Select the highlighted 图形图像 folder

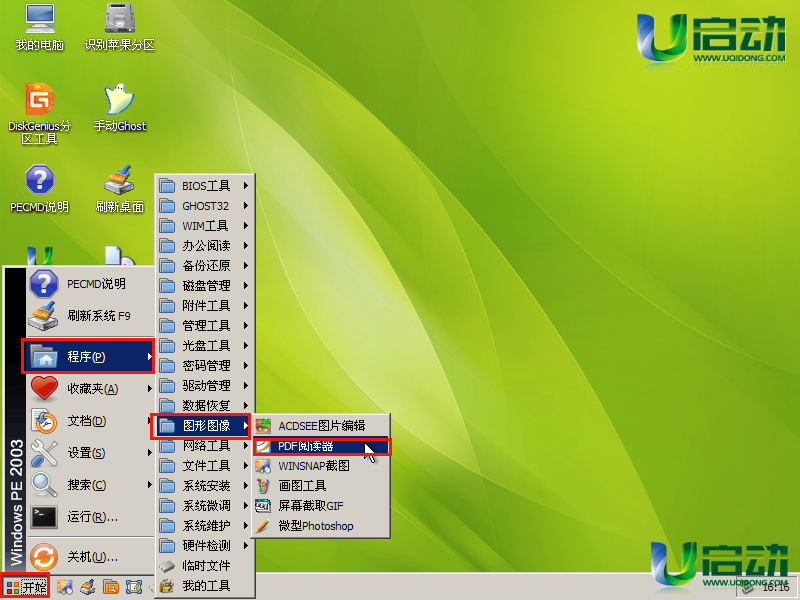pyautogui.click(x=202, y=426)
